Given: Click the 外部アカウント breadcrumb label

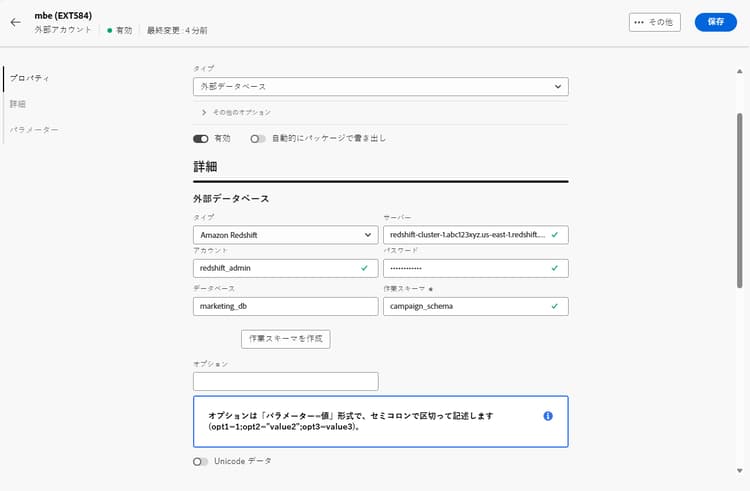Looking at the screenshot, I should [63, 30].
